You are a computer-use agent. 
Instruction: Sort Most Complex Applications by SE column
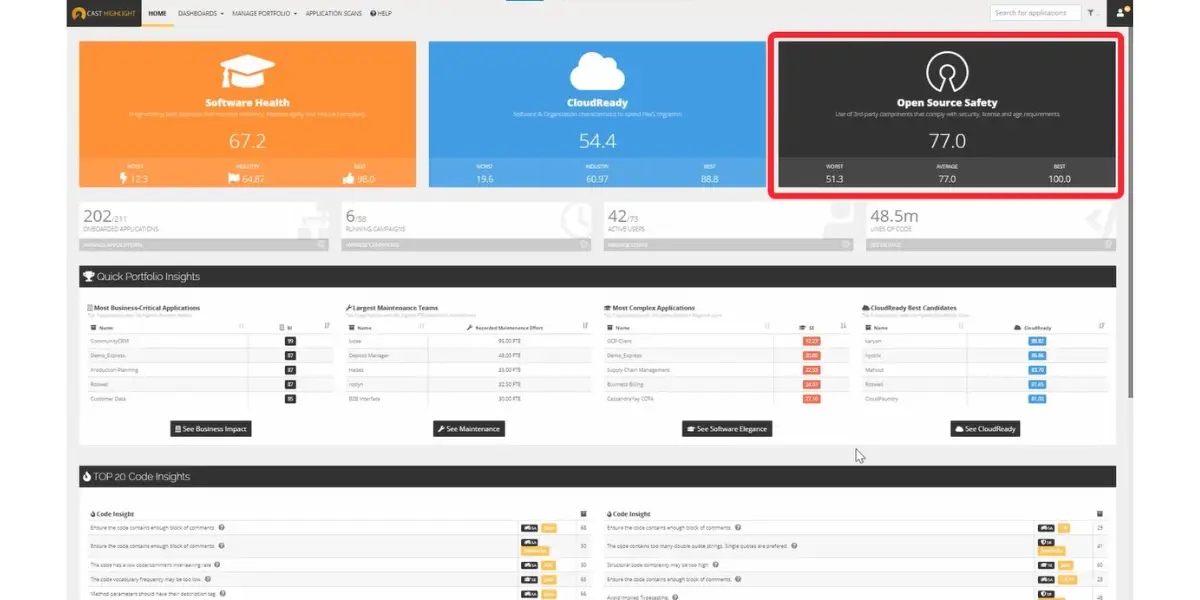coord(843,326)
